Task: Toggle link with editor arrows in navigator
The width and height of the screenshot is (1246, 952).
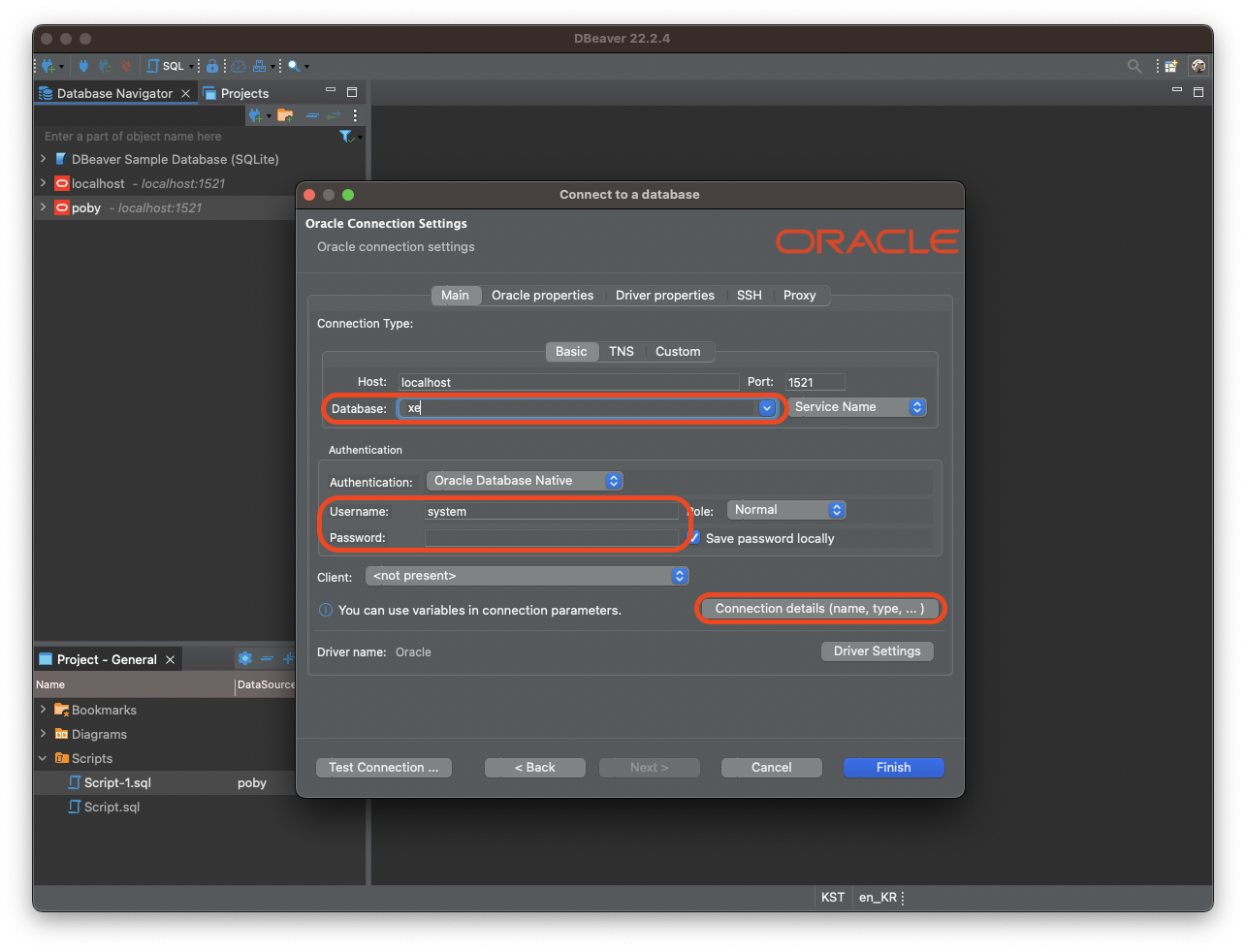Action: tap(334, 115)
